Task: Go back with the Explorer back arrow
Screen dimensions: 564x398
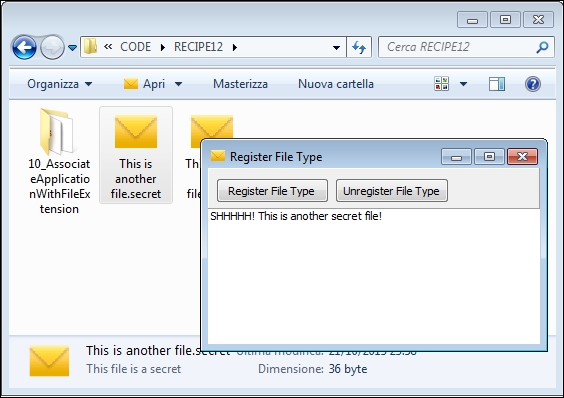Action: click(x=24, y=47)
